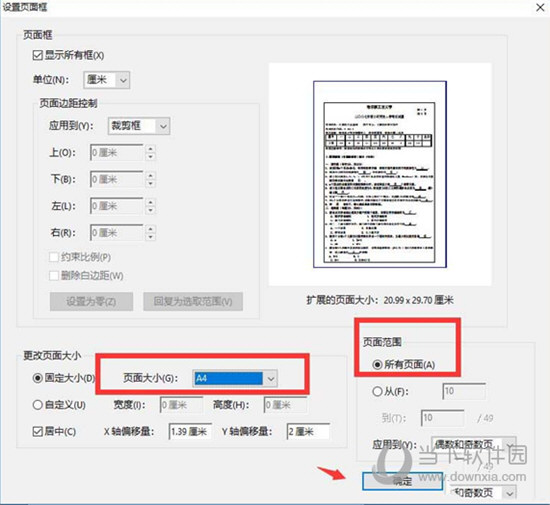Open the 偶数和奇数页 dropdown

pos(473,445)
